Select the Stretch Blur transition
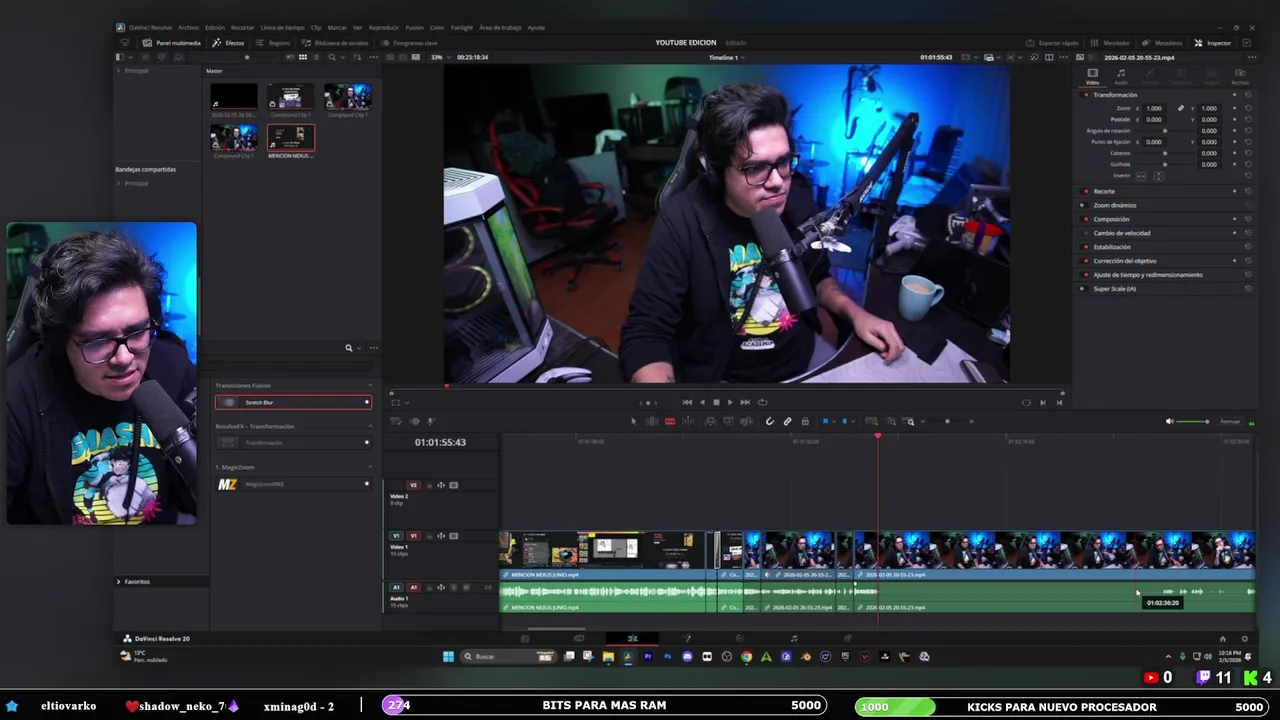1280x720 pixels. click(293, 402)
